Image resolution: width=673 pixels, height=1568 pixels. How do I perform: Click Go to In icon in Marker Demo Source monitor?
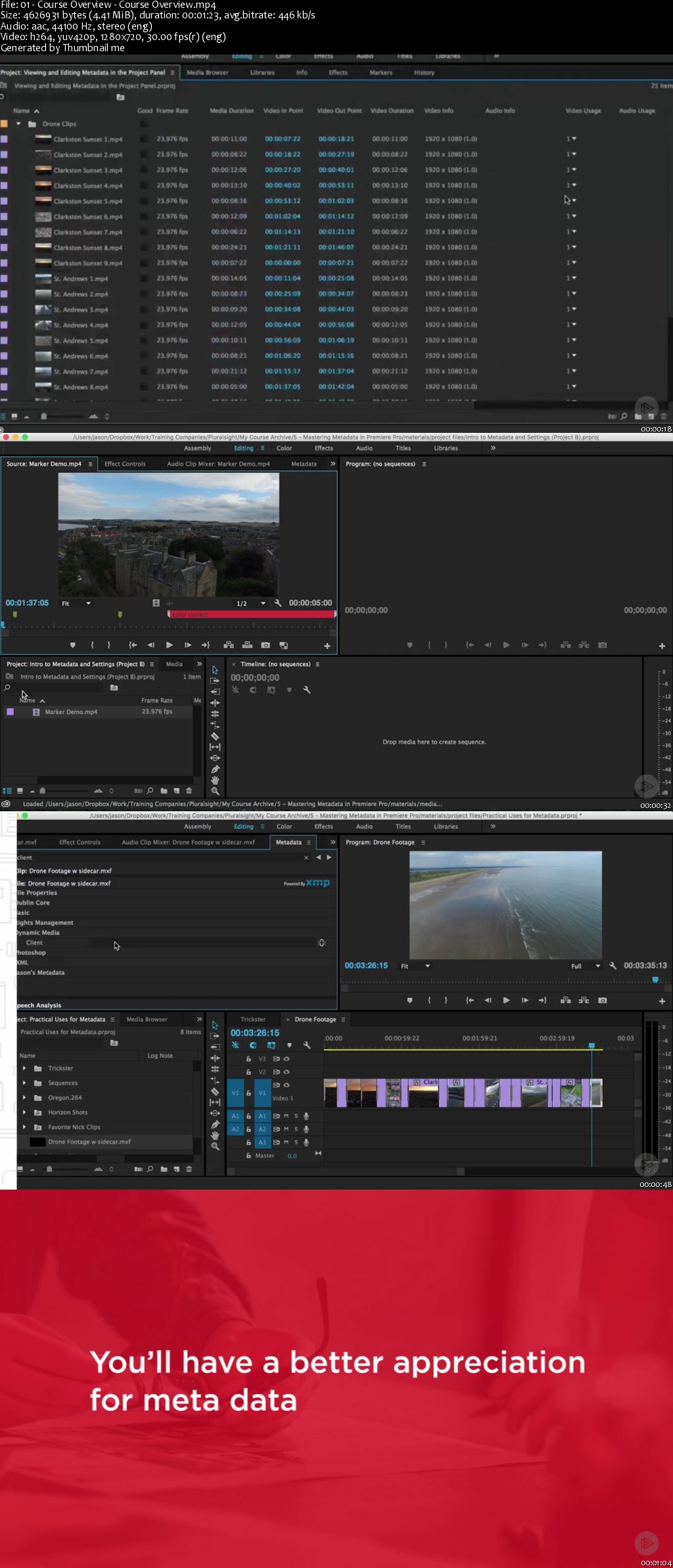[x=133, y=645]
